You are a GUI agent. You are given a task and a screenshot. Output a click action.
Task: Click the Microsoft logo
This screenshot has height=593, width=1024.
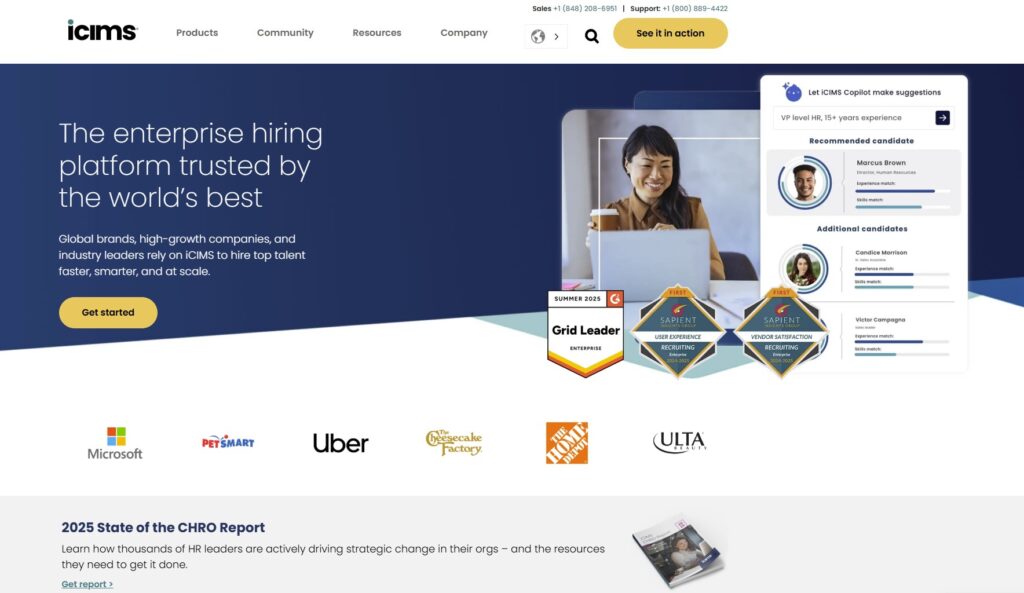(115, 443)
